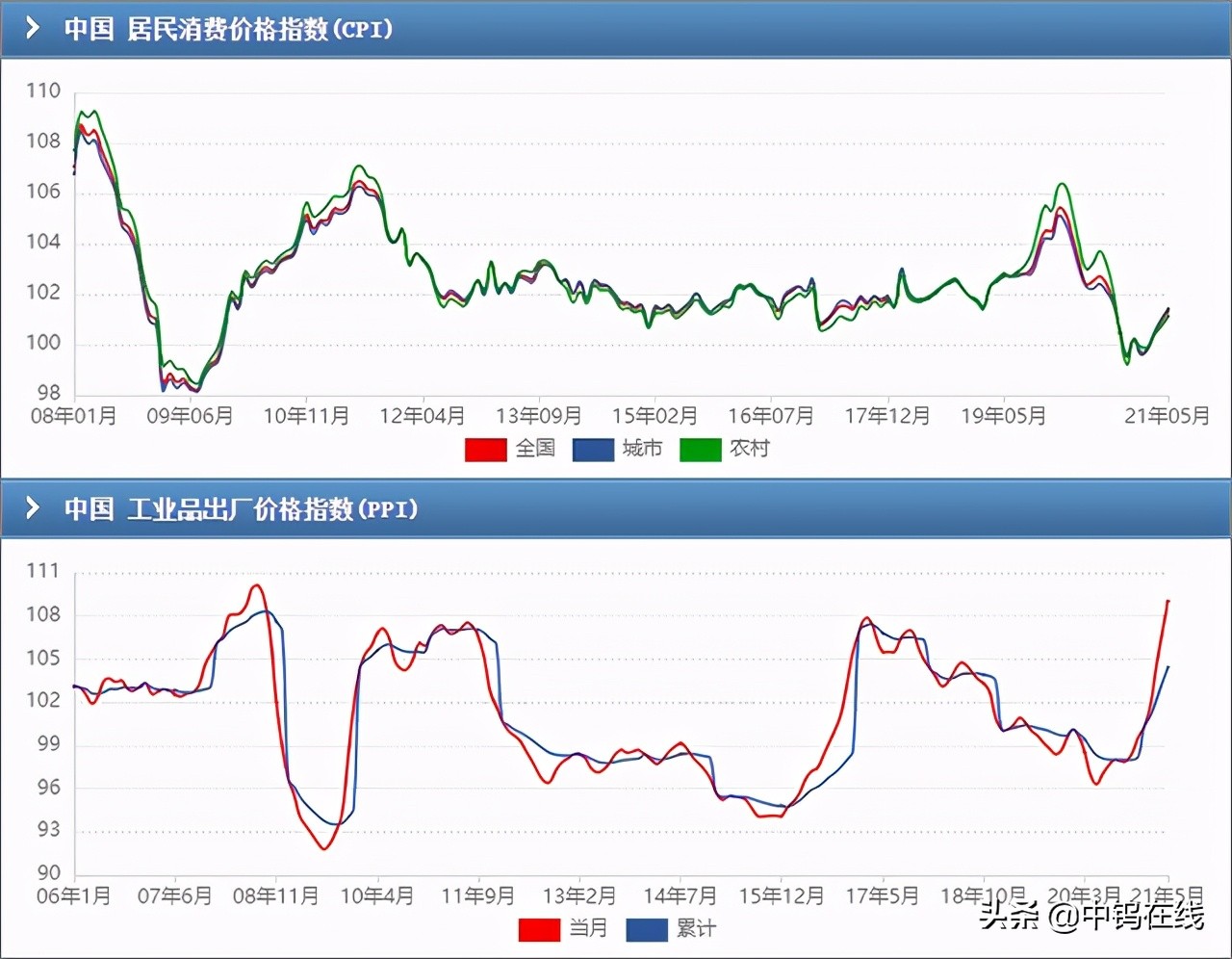Toggle the blue 城市 legend swatch

point(593,450)
